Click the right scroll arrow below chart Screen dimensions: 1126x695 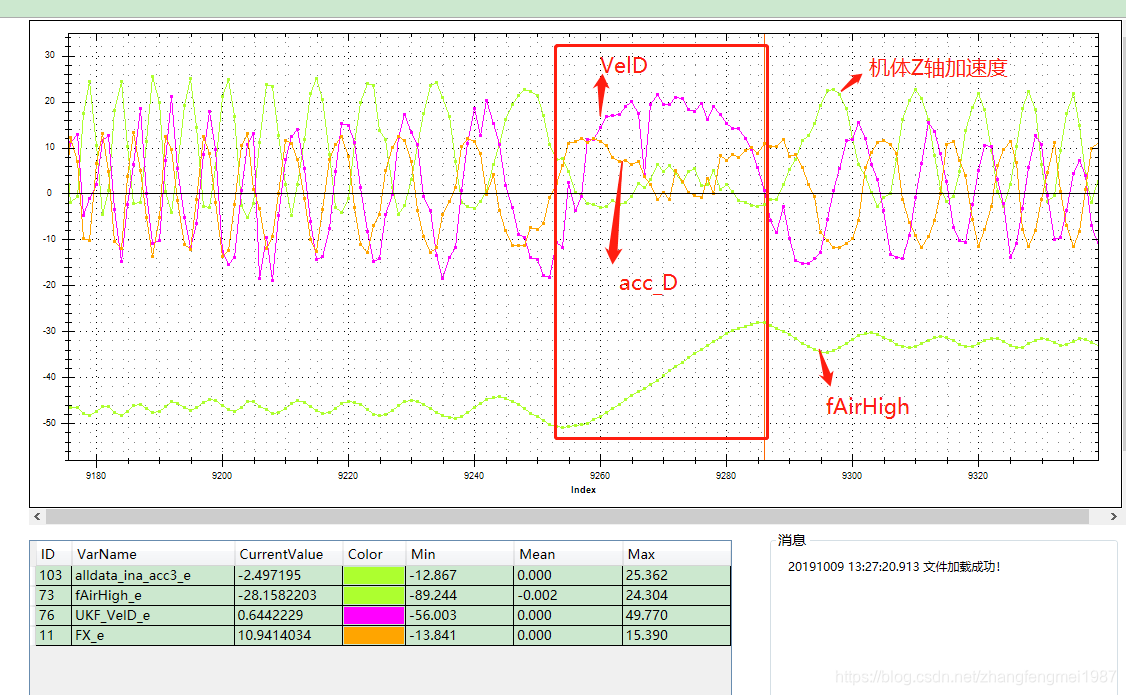click(1114, 516)
